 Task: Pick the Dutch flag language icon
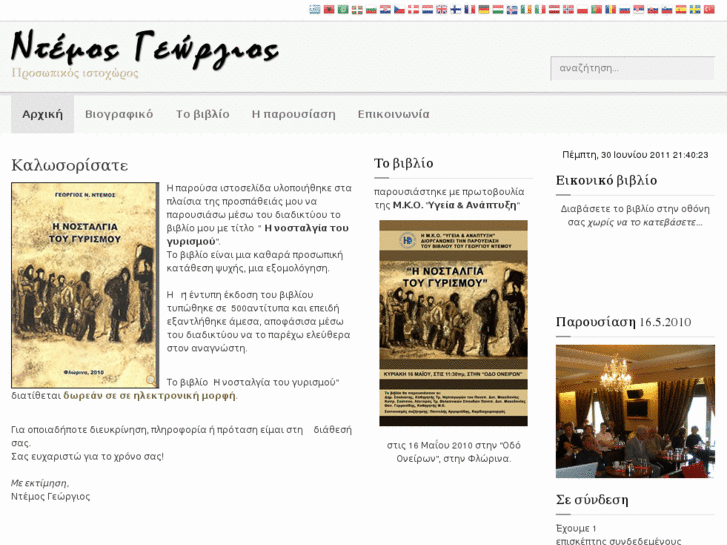point(427,9)
